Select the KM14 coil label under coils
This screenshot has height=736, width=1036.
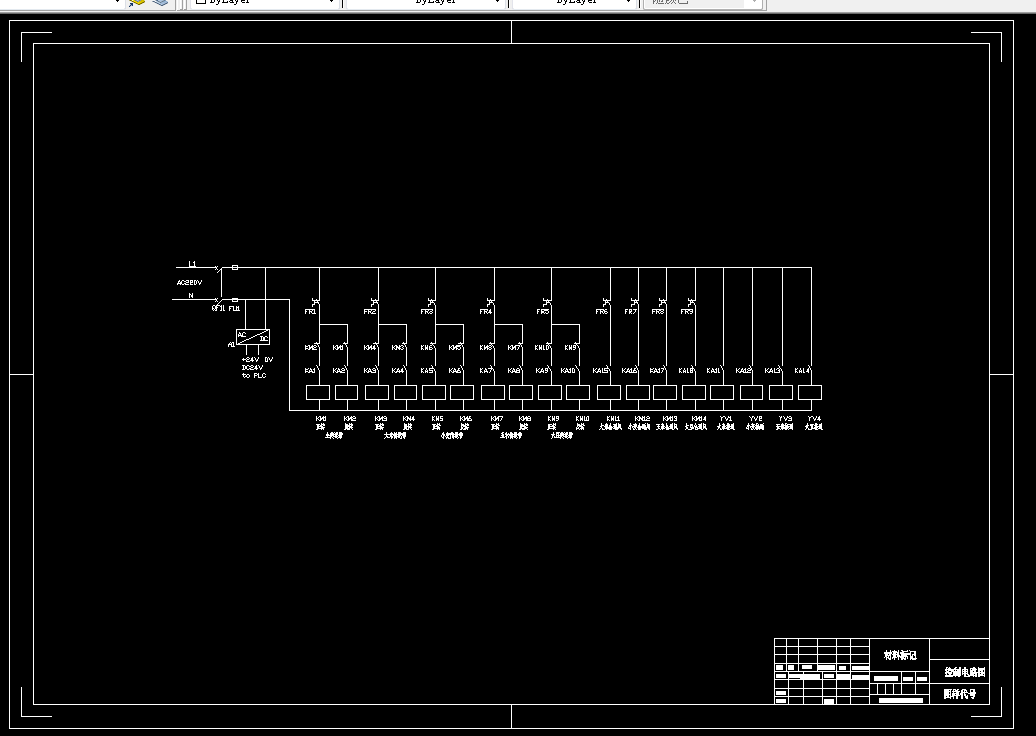pyautogui.click(x=699, y=419)
